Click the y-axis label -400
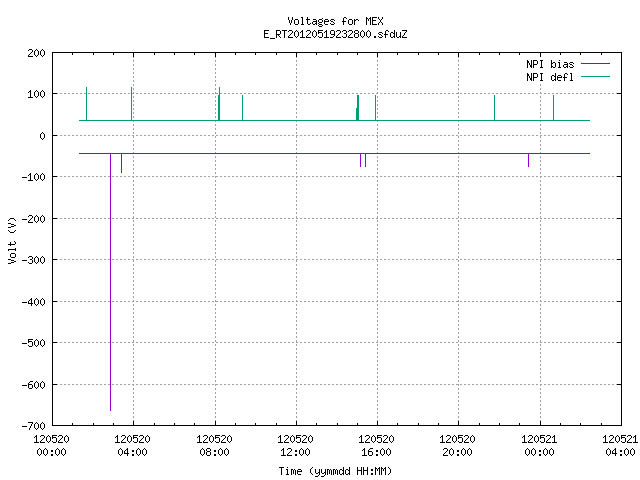Screen dimensions: 640x480 pyautogui.click(x=33, y=302)
